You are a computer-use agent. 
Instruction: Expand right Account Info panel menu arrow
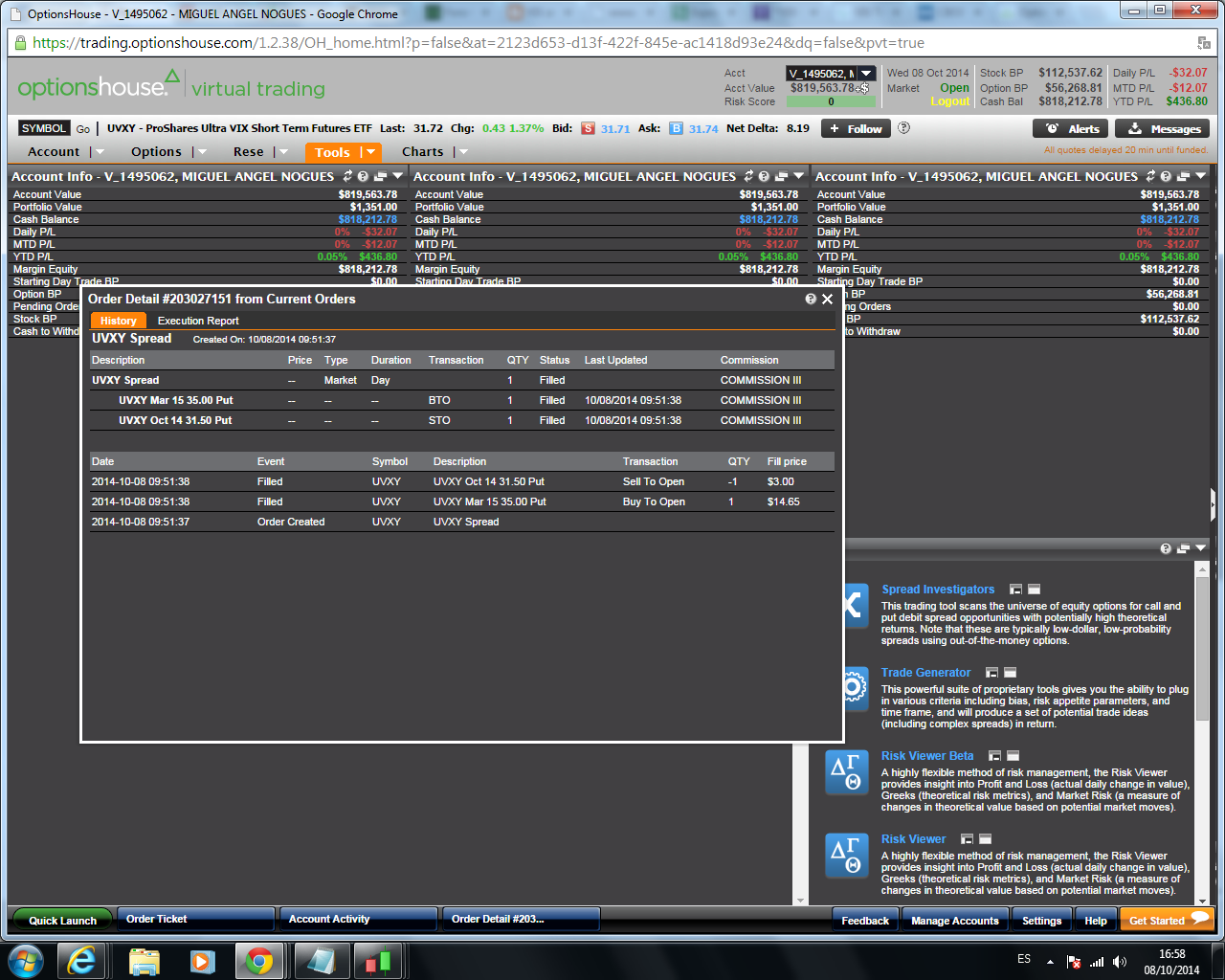(1200, 176)
